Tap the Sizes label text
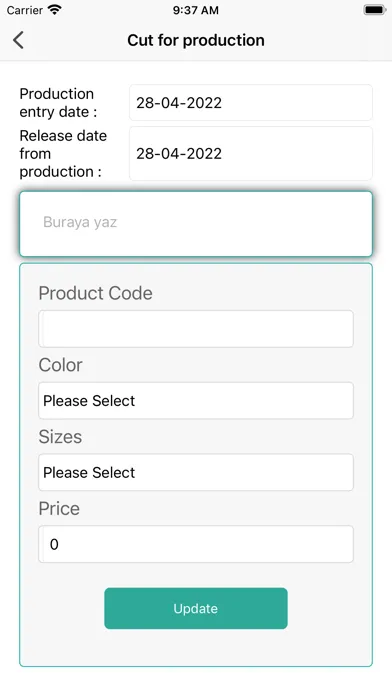 [x=60, y=437]
